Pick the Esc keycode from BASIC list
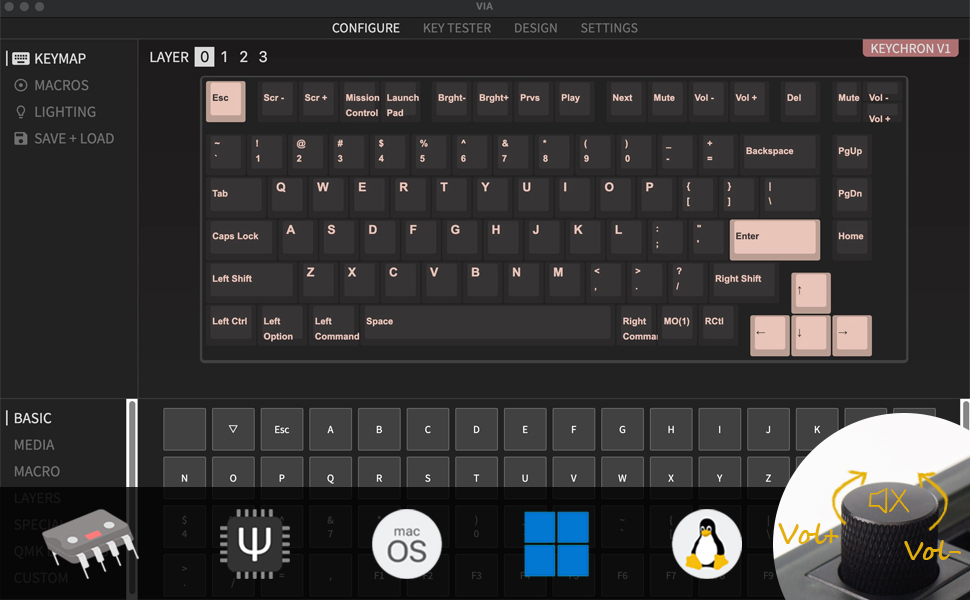Image resolution: width=970 pixels, height=600 pixels. [281, 429]
